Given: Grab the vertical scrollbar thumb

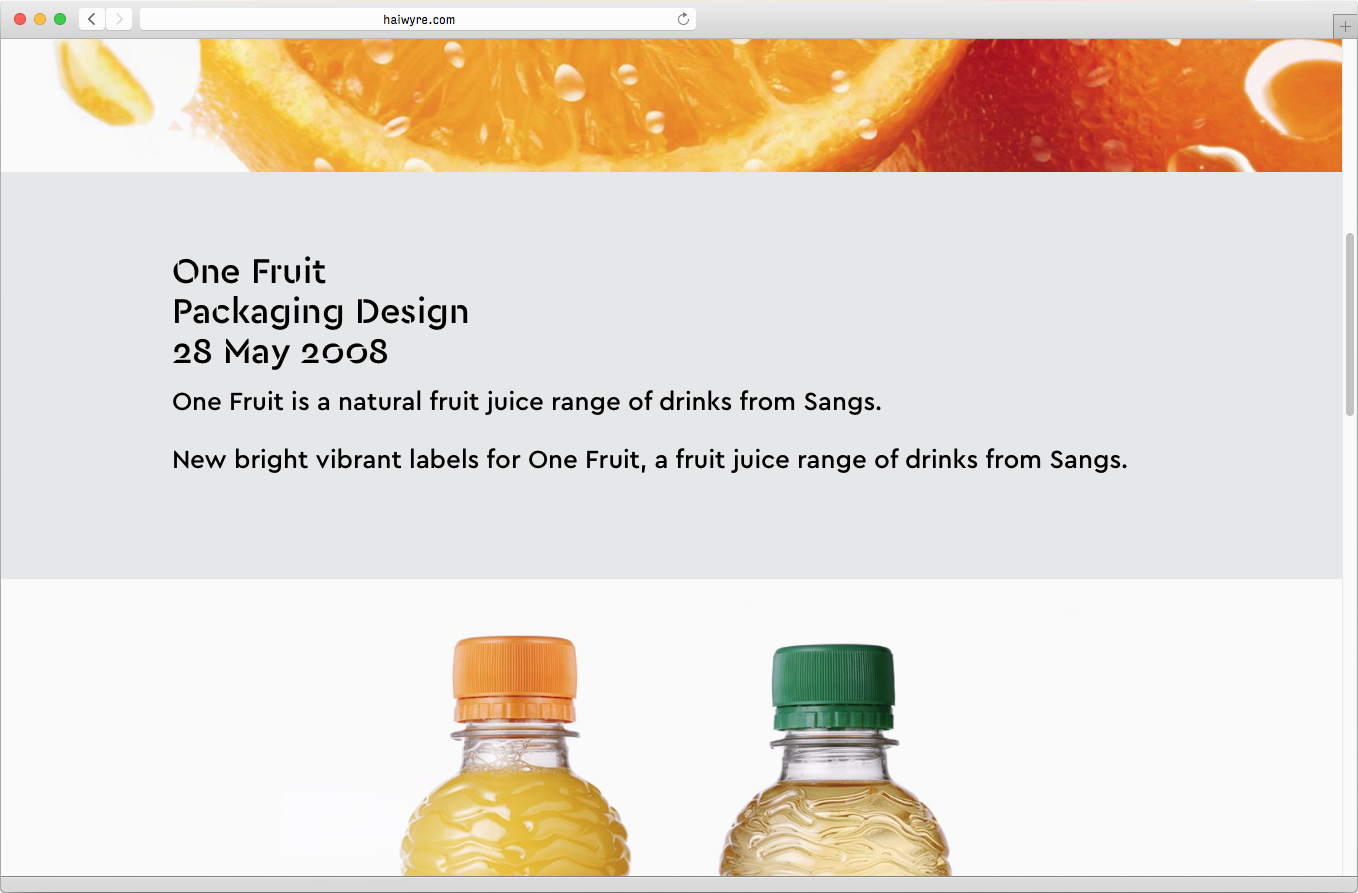Looking at the screenshot, I should (x=1349, y=324).
